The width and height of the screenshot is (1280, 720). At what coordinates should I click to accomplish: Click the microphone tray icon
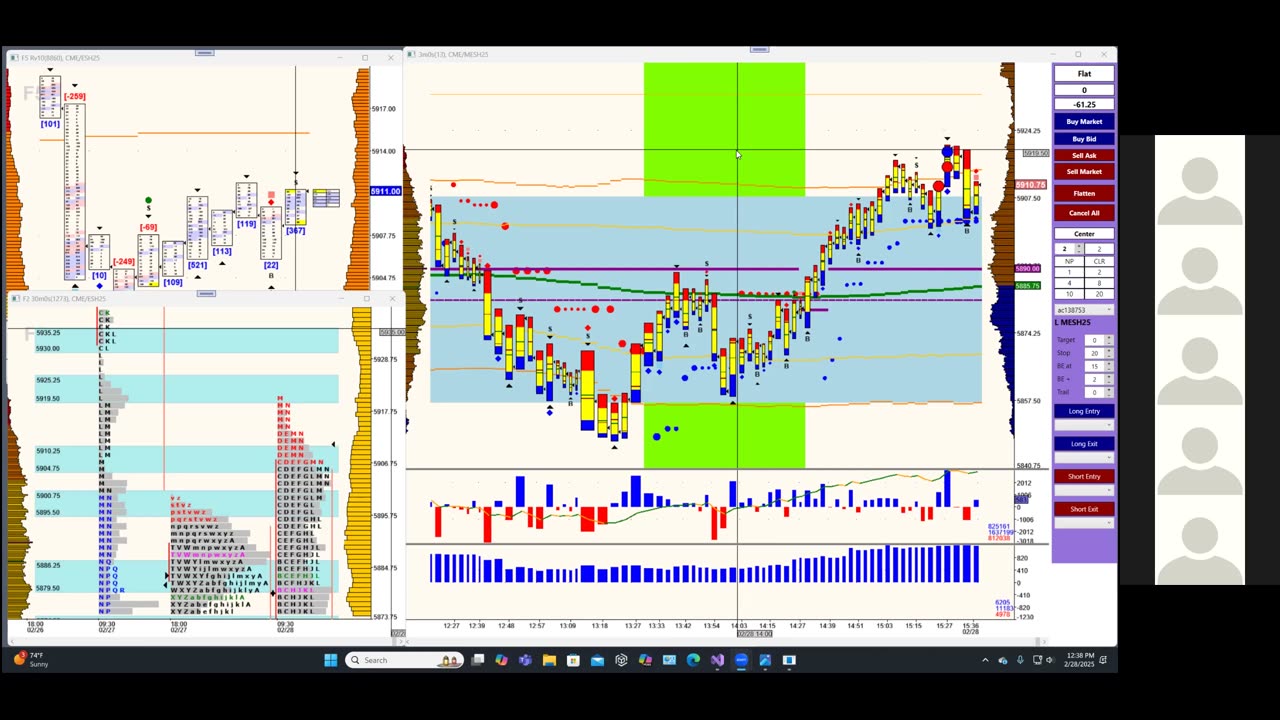coord(1020,660)
